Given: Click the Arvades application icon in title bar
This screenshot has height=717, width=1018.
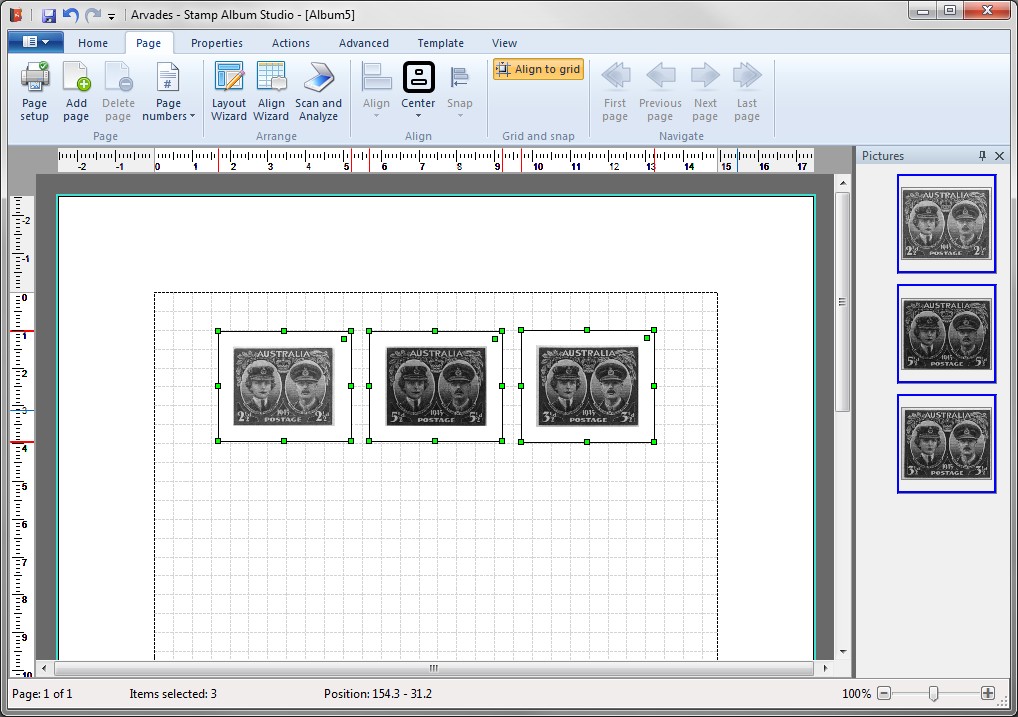Looking at the screenshot, I should pos(16,14).
